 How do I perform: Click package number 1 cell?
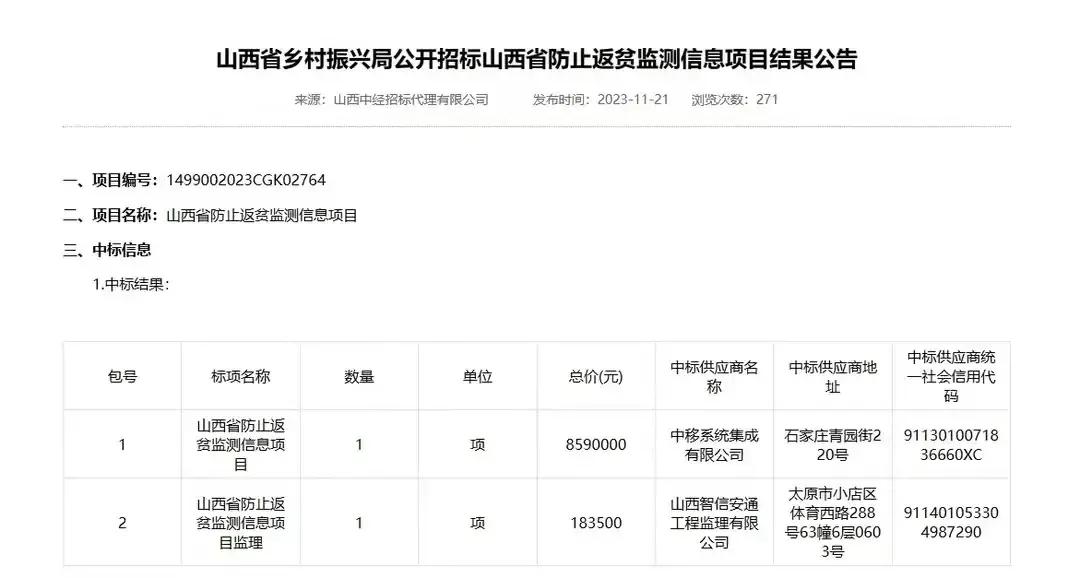(x=123, y=445)
